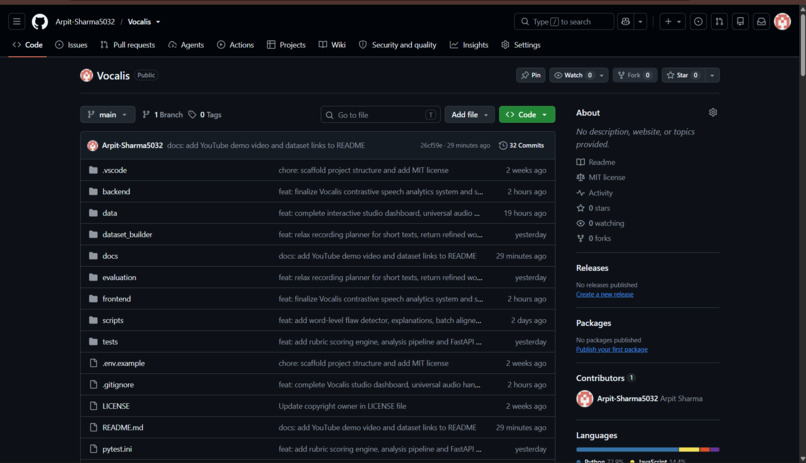Open the Insights tab
The image size is (806, 463).
(469, 45)
